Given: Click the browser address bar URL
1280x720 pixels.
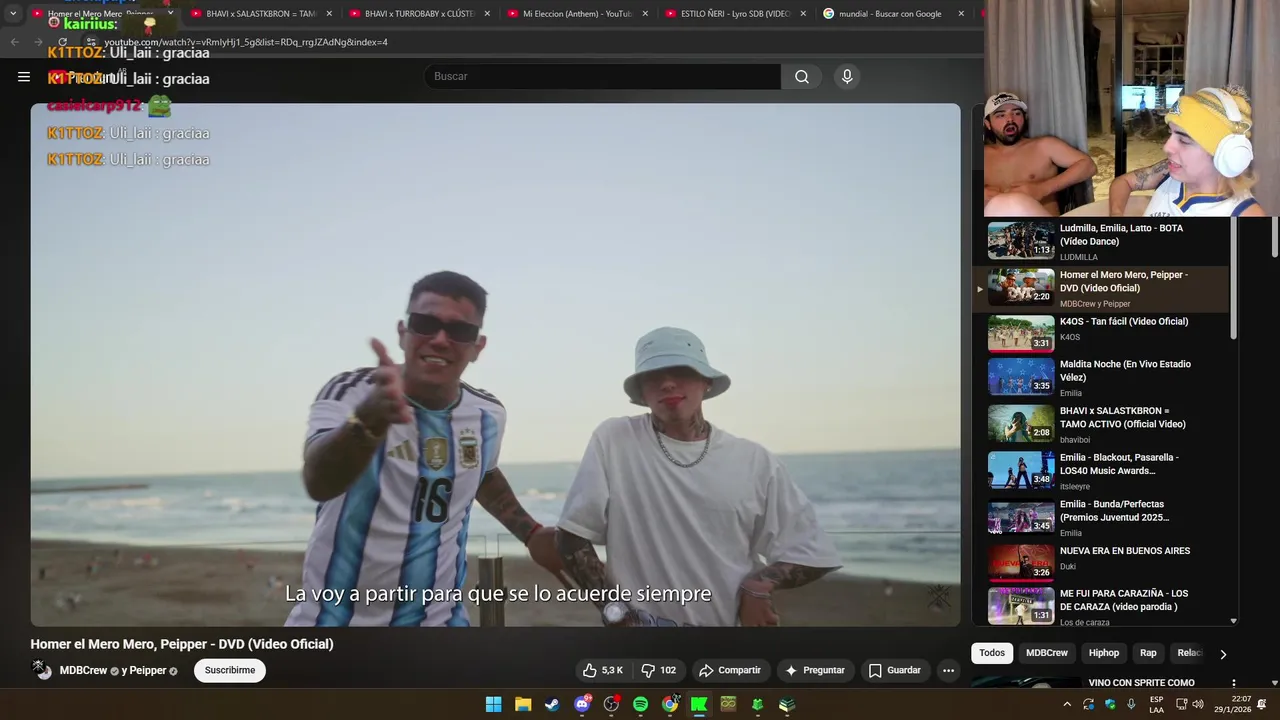Looking at the screenshot, I should [246, 42].
